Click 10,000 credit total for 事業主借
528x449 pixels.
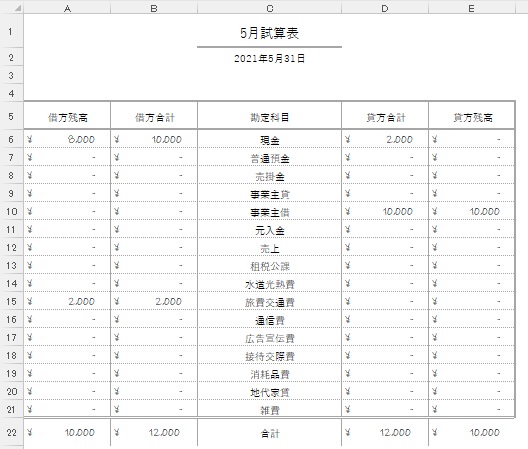(385, 211)
